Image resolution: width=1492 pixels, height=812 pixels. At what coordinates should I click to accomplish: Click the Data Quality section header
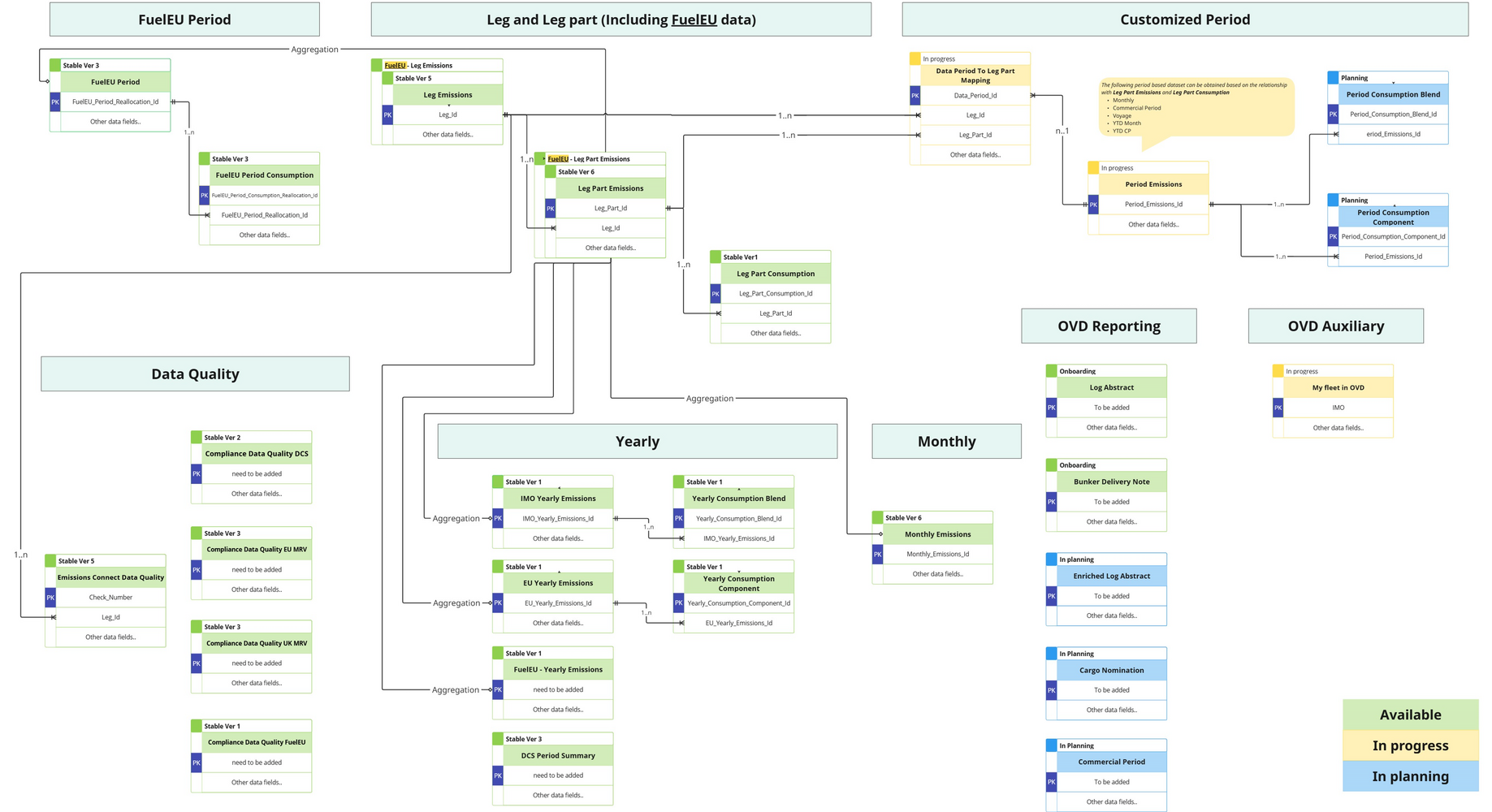[195, 374]
